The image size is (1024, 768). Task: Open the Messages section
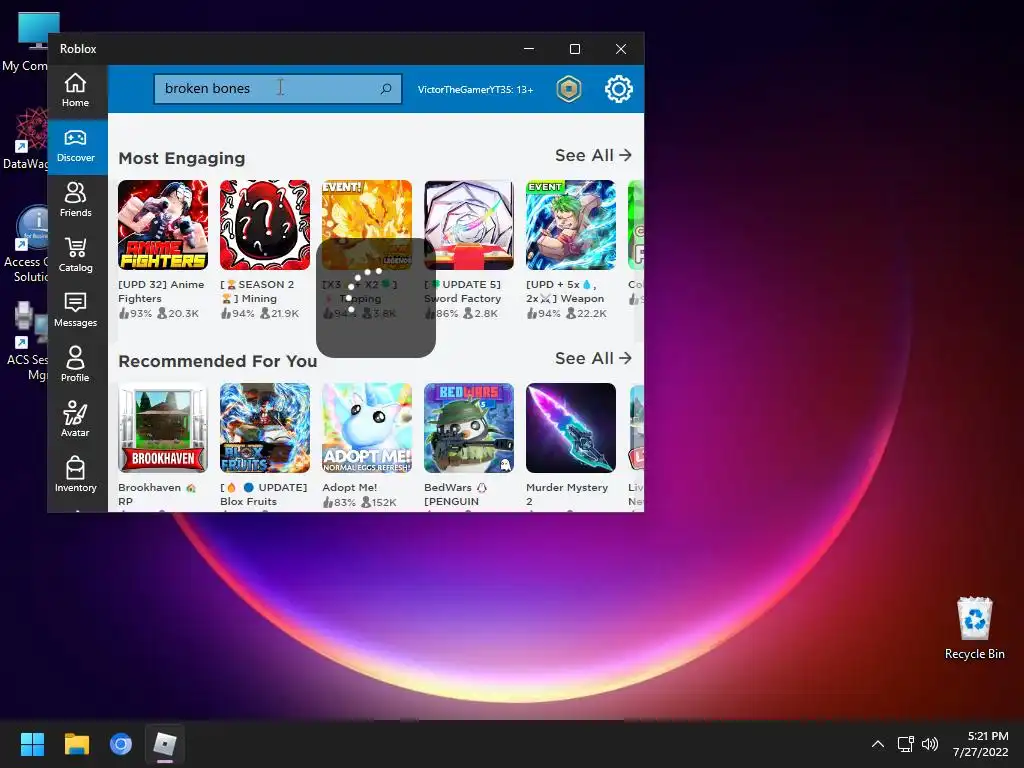point(75,310)
